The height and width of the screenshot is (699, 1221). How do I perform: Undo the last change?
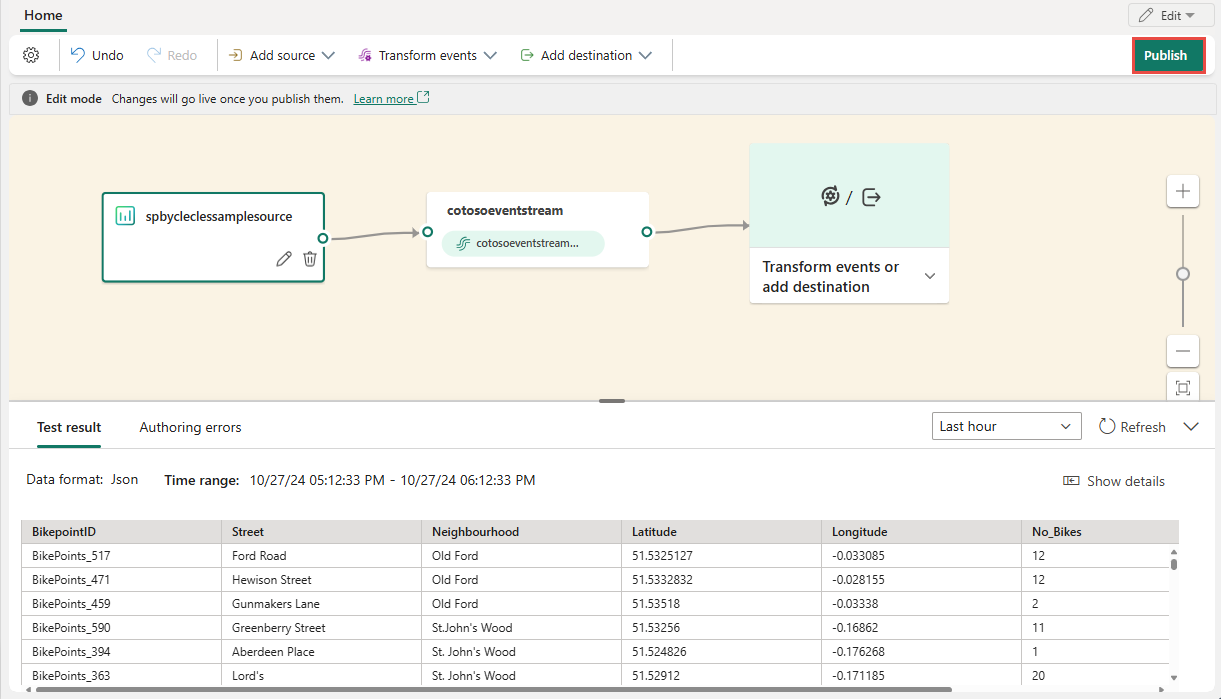click(x=96, y=55)
